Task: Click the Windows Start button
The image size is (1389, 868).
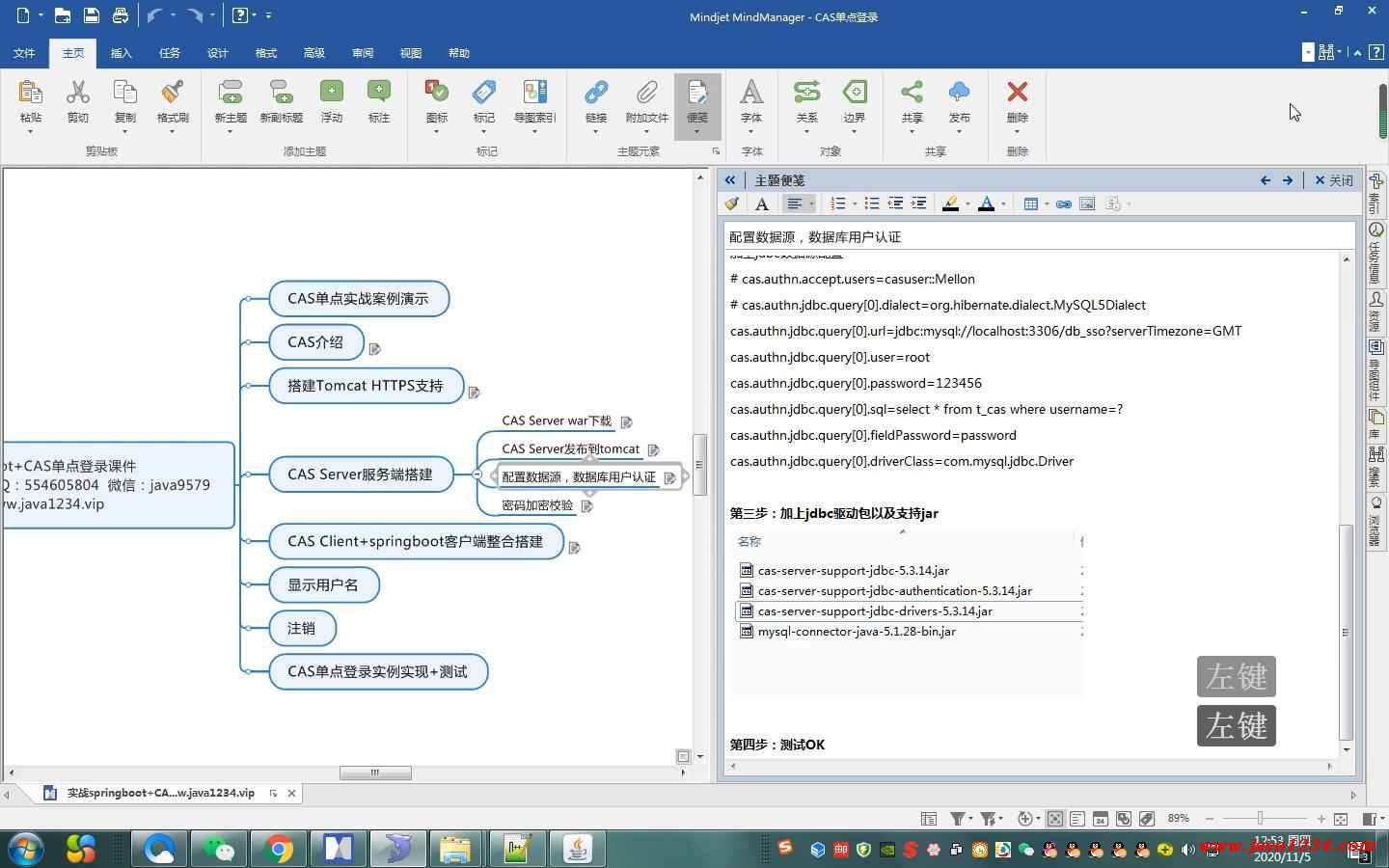Action: click(x=26, y=849)
